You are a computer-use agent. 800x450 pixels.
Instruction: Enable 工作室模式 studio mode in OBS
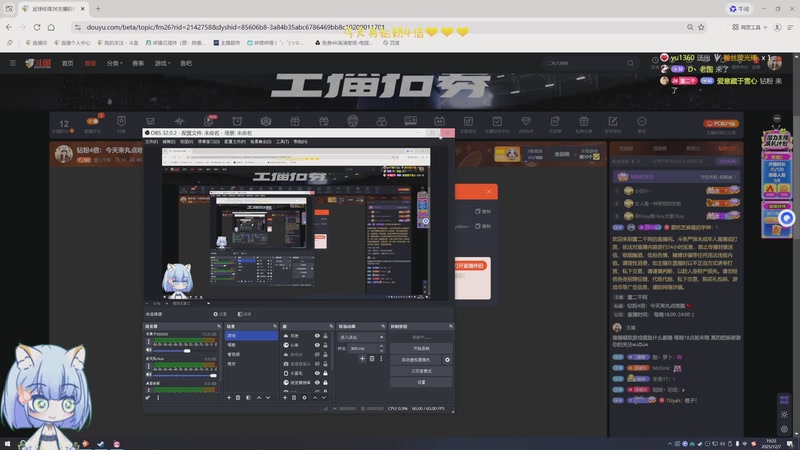pos(421,371)
